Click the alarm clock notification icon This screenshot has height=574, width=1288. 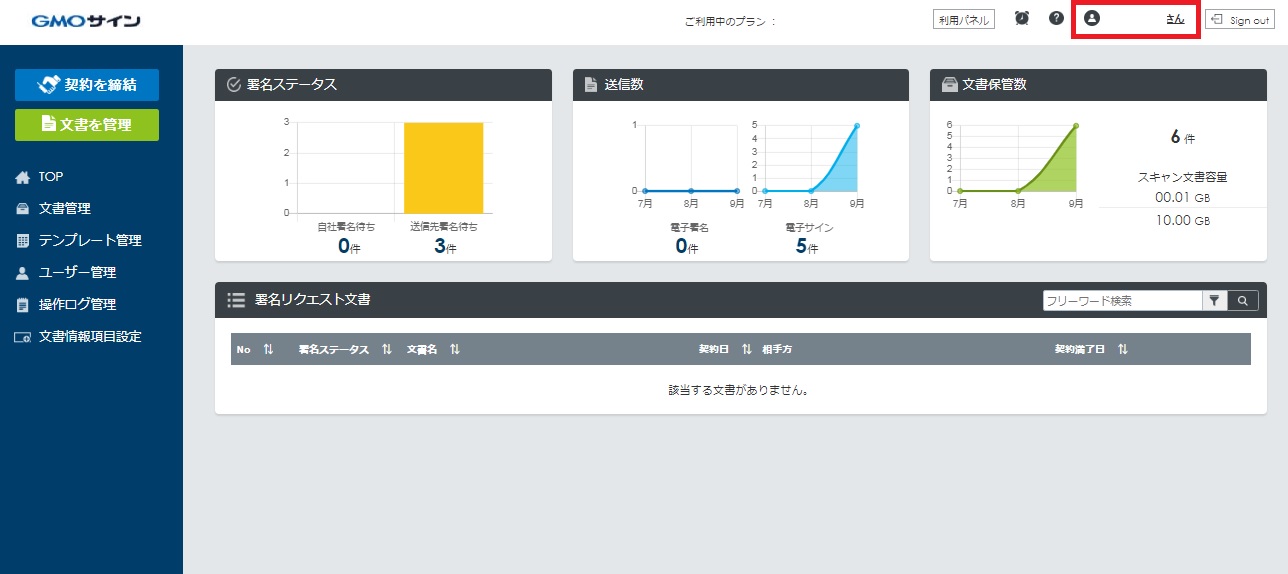[1021, 18]
